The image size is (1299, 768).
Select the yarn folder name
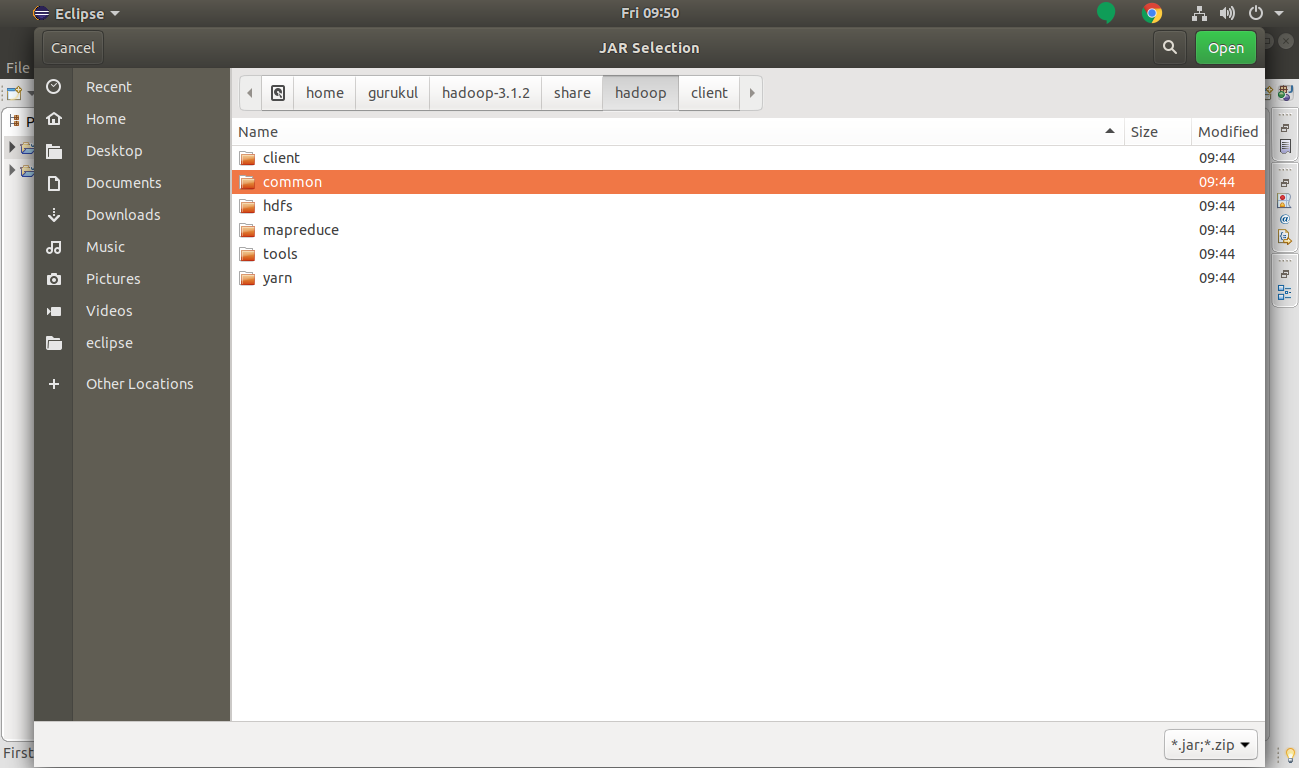[x=277, y=278]
